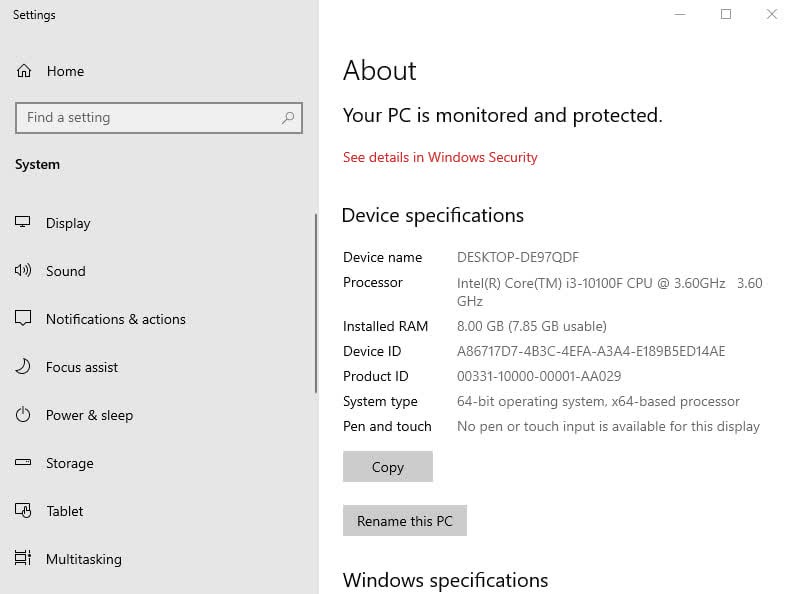Click the Home icon in sidebar
Viewport: 795px width, 594px height.
[x=23, y=71]
